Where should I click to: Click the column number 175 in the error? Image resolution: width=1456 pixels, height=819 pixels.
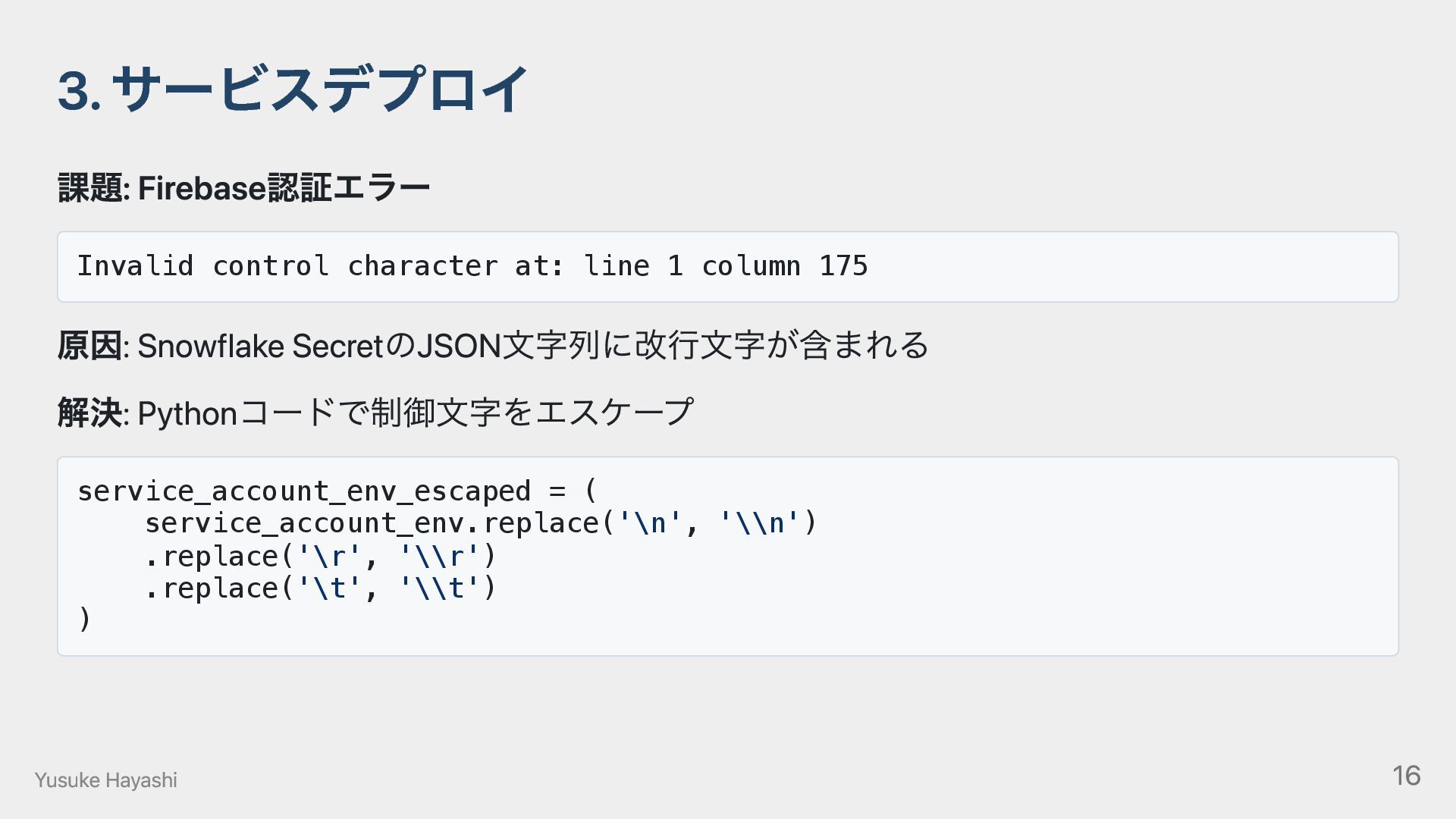(843, 266)
